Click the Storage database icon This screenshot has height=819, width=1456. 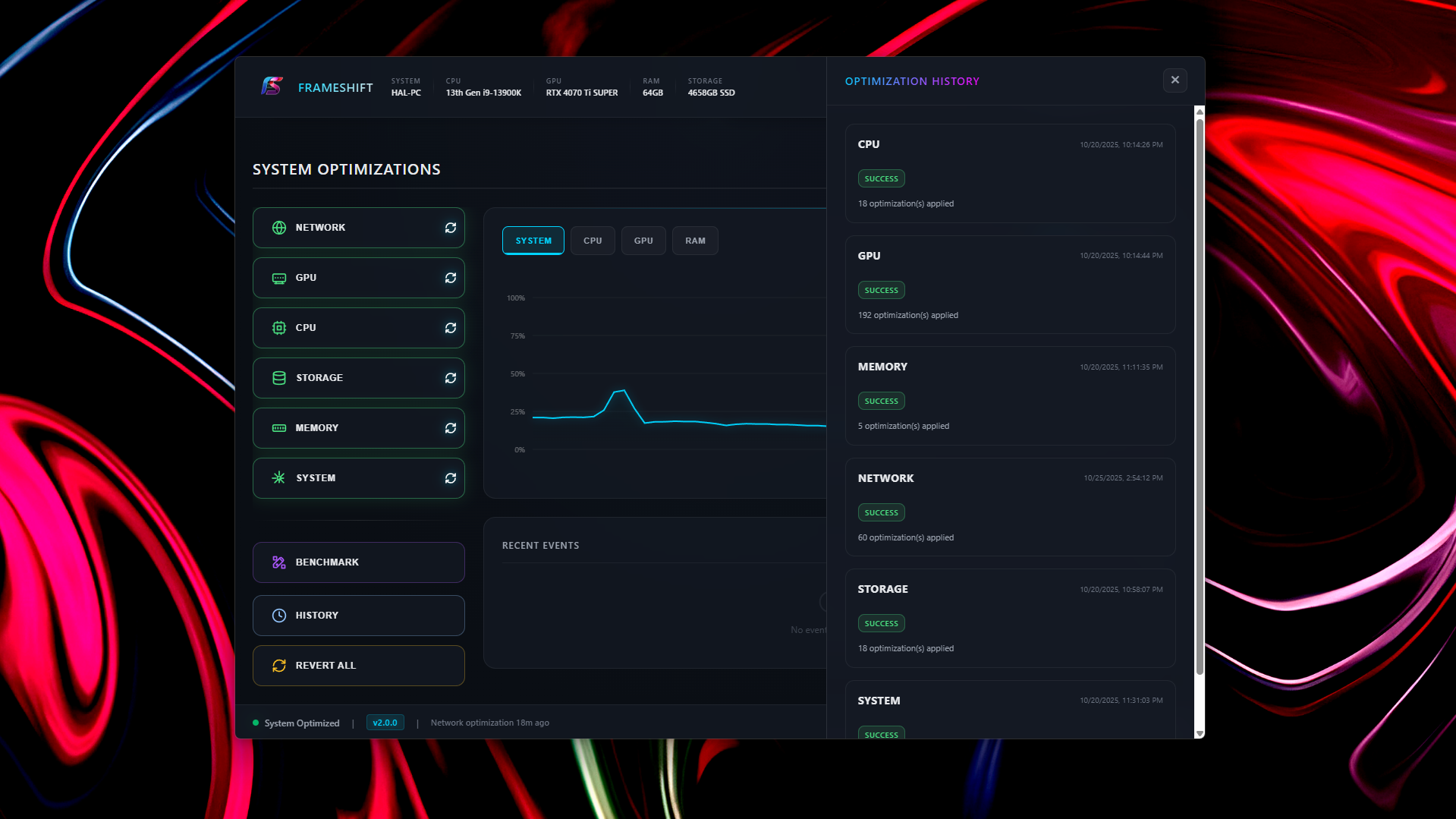pos(278,377)
